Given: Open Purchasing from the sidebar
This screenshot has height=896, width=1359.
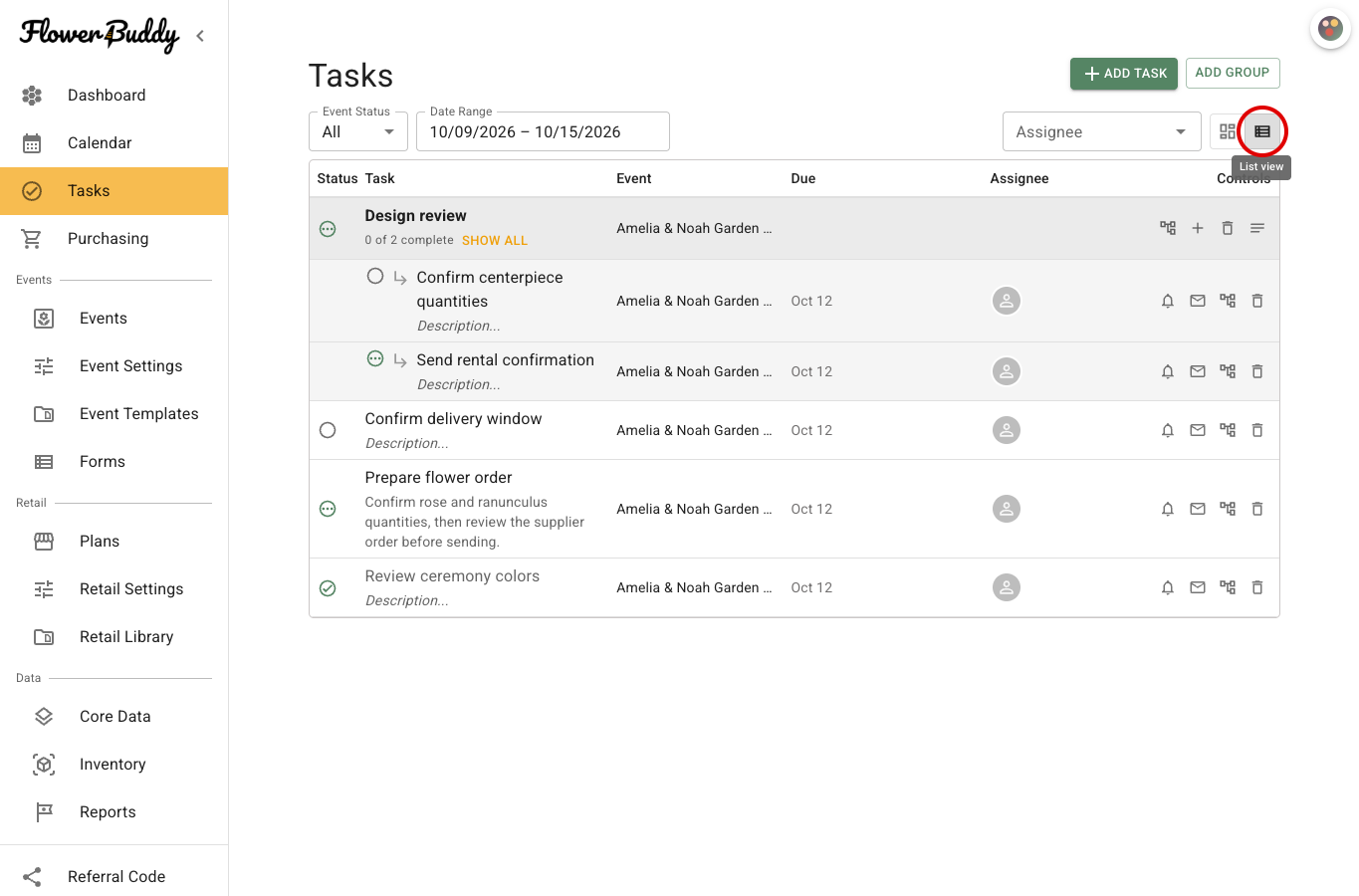Looking at the screenshot, I should pyautogui.click(x=113, y=239).
